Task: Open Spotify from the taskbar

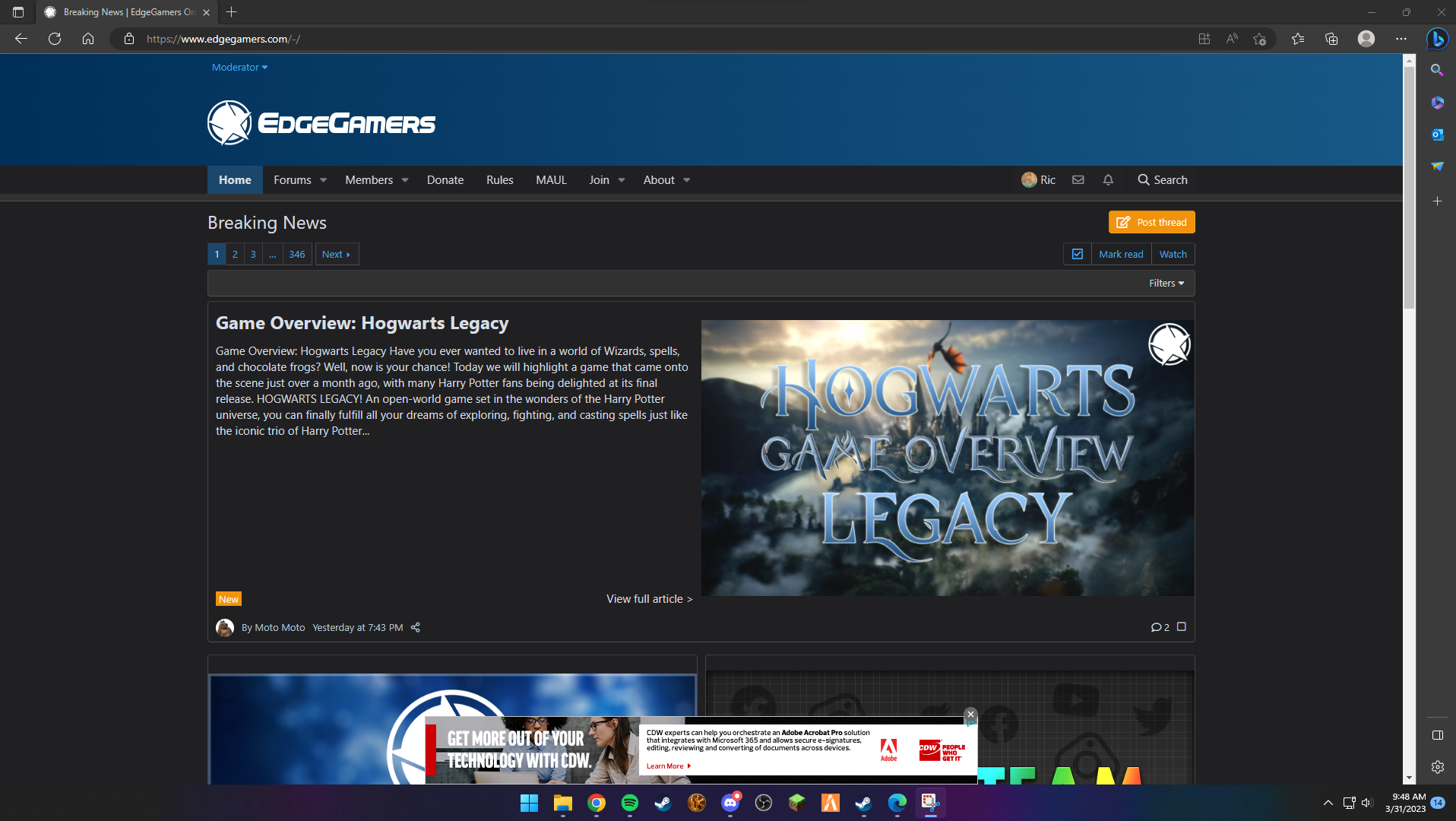Action: (630, 803)
